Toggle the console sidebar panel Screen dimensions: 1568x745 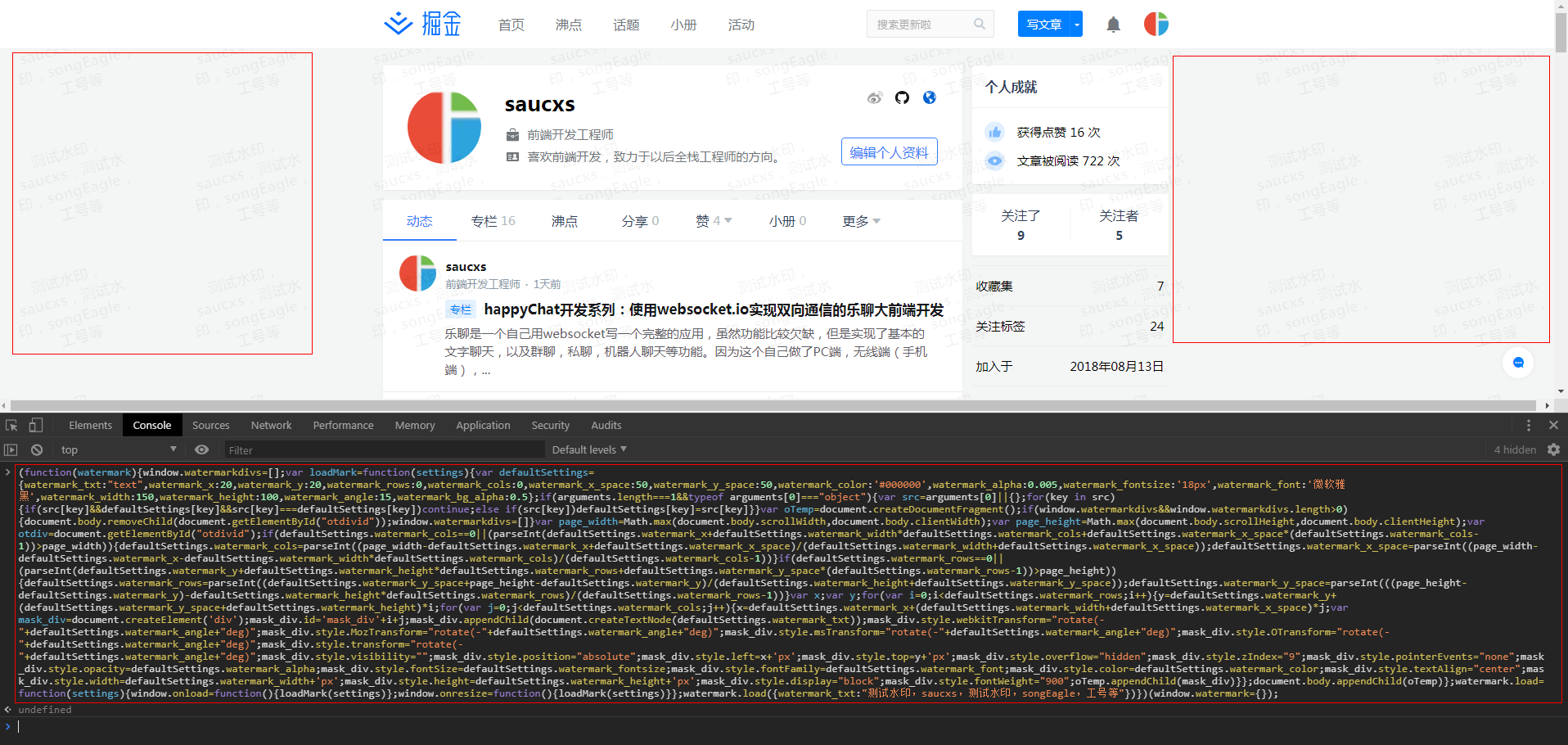tap(11, 449)
